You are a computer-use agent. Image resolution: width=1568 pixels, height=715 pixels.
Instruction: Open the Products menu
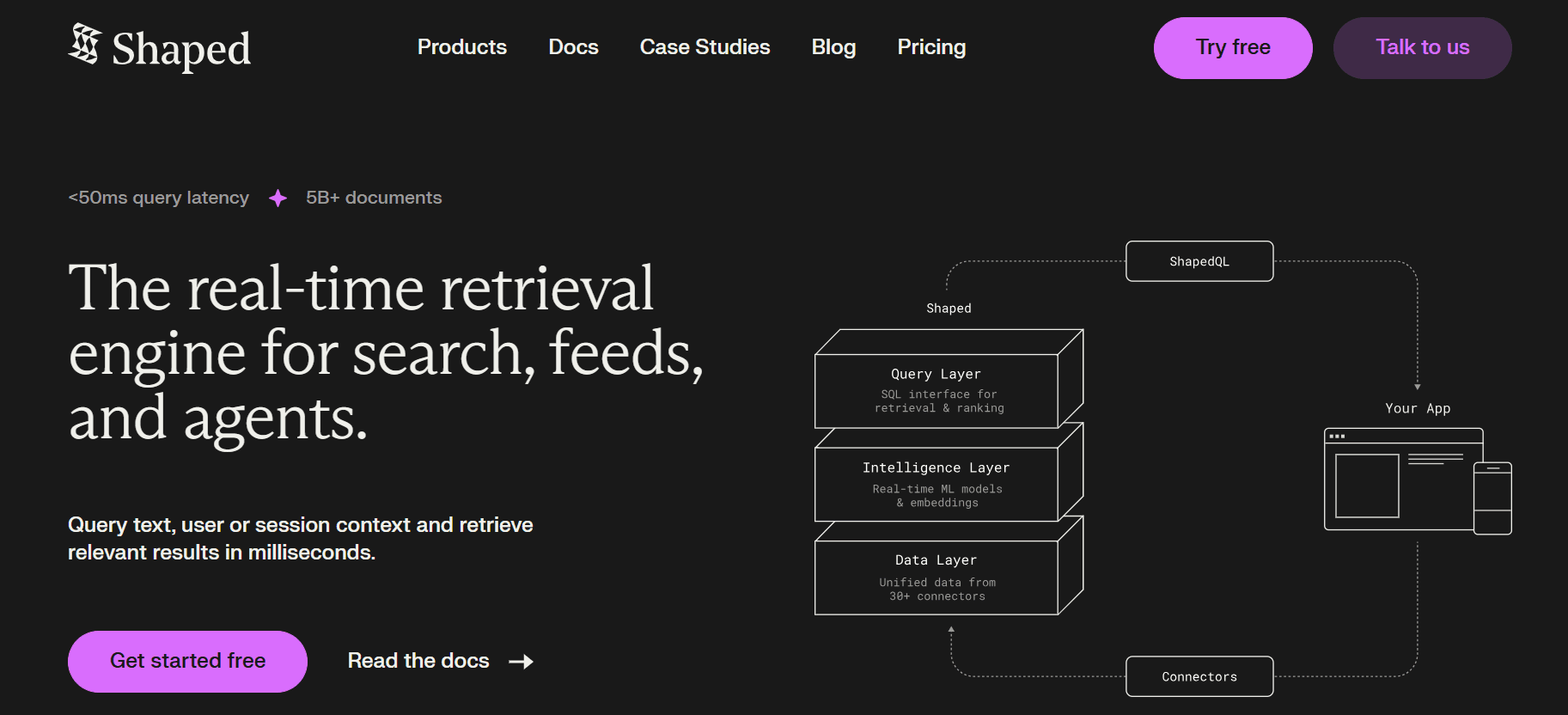point(462,47)
